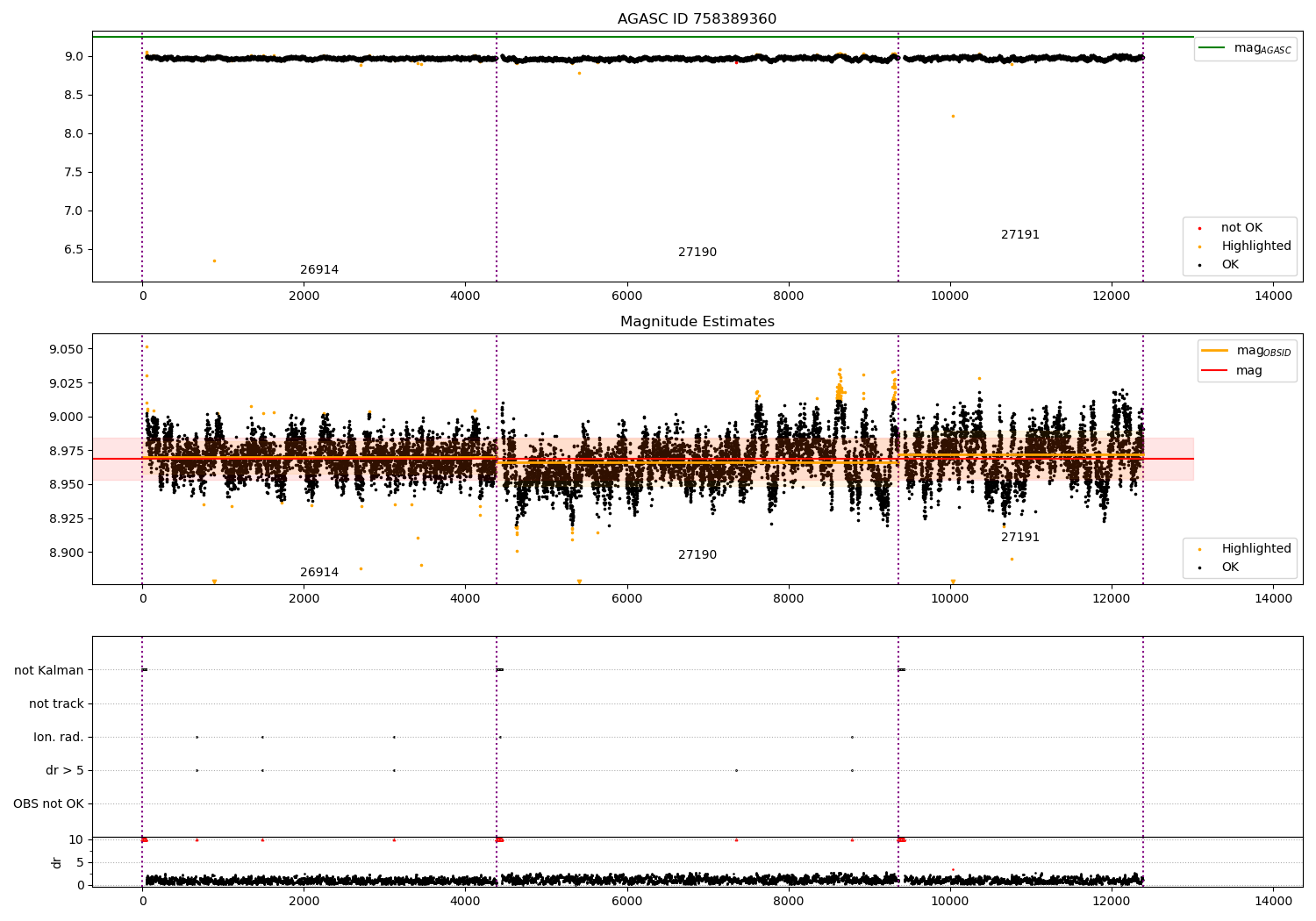This screenshot has height=921, width=1316.
Task: Select the mag AGASC legend entry
Action: (x=1245, y=48)
